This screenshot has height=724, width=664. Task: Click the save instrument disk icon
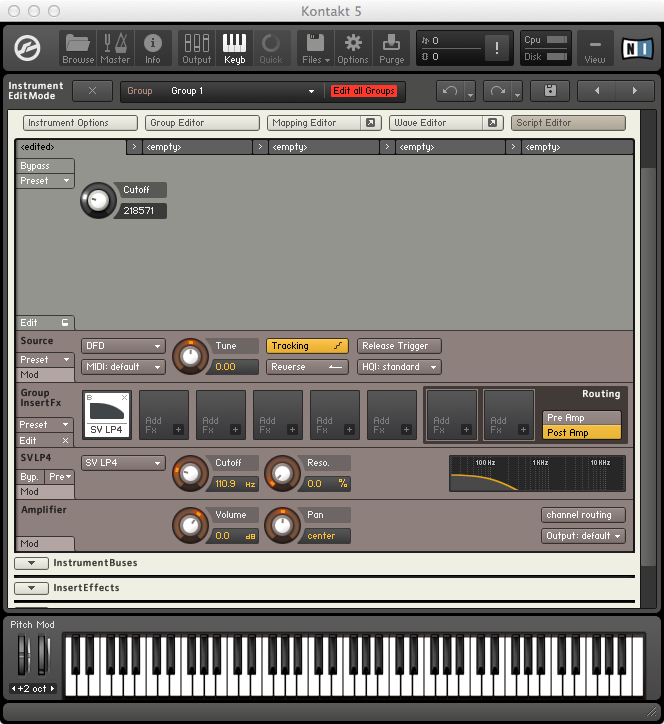tap(550, 91)
